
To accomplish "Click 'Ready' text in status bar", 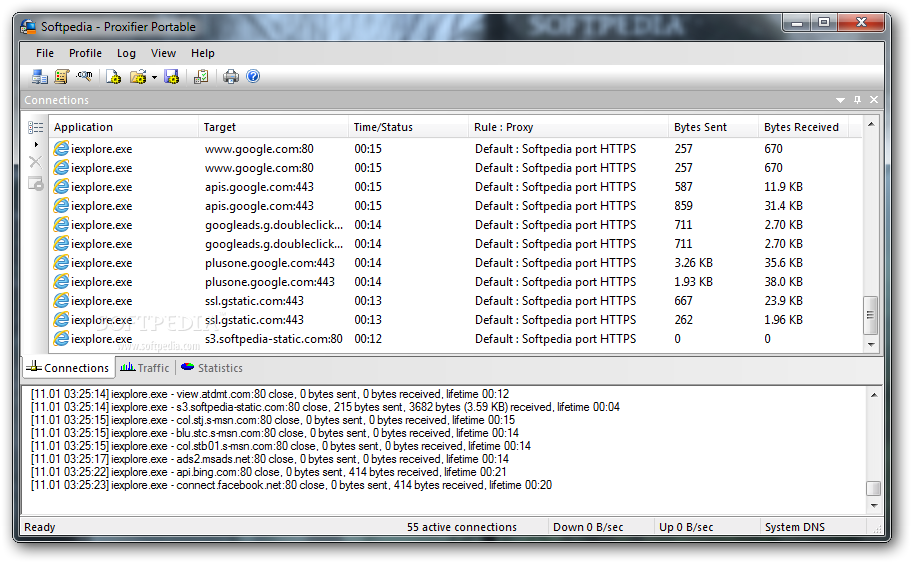I will 40,527.
